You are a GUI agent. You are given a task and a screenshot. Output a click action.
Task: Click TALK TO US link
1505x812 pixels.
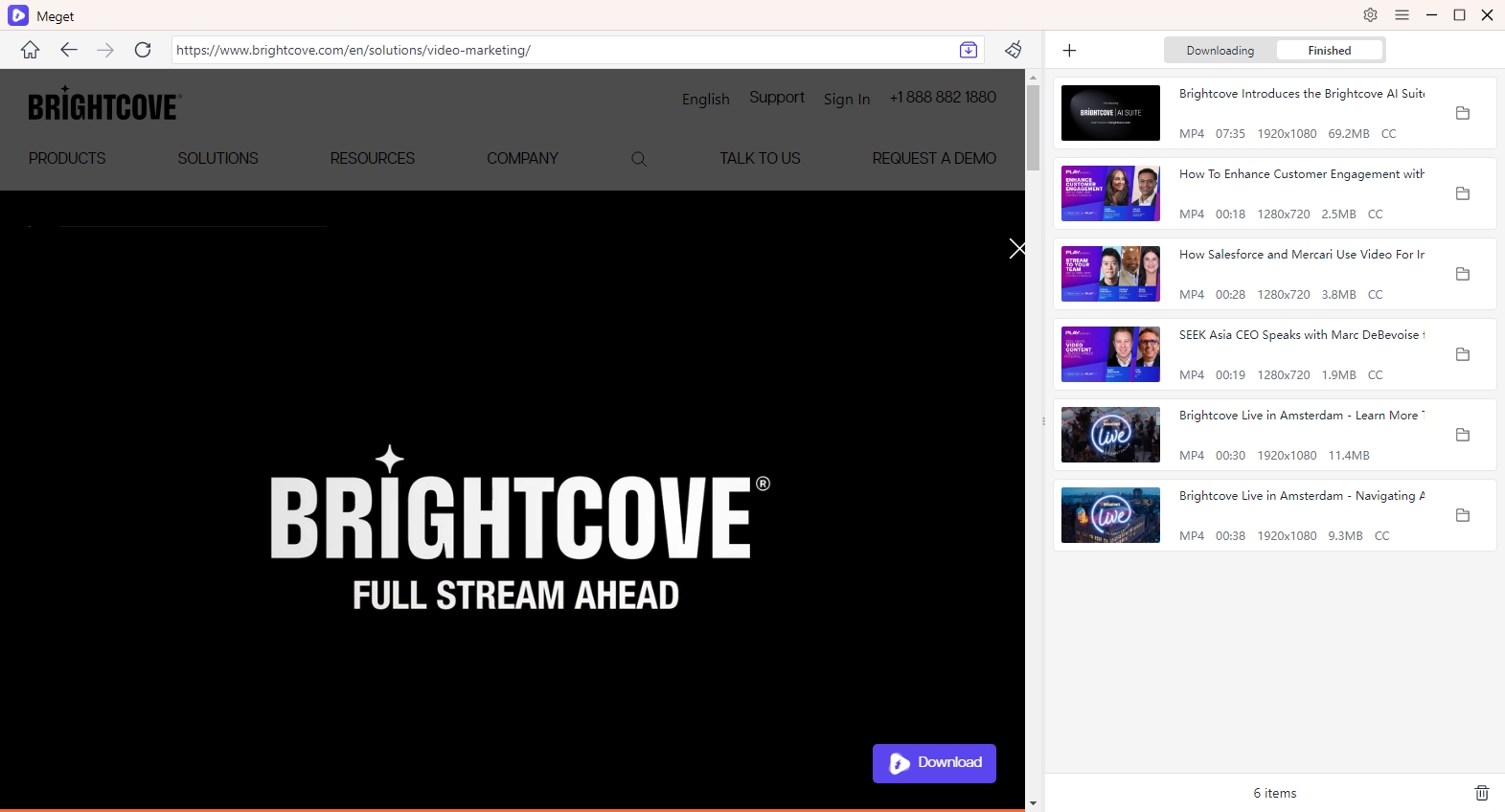(x=760, y=159)
